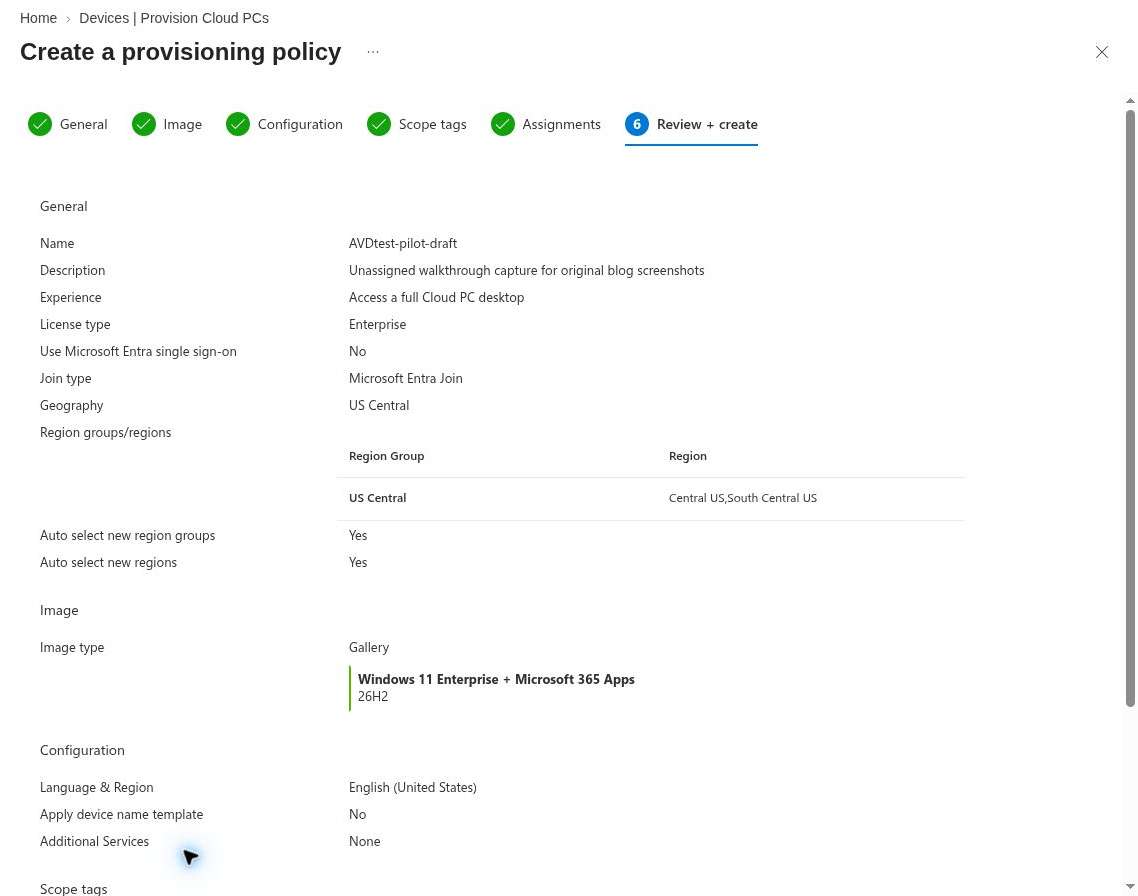Viewport: 1138px width, 896px height.
Task: Click the 26H2 version text
Action: click(x=373, y=696)
